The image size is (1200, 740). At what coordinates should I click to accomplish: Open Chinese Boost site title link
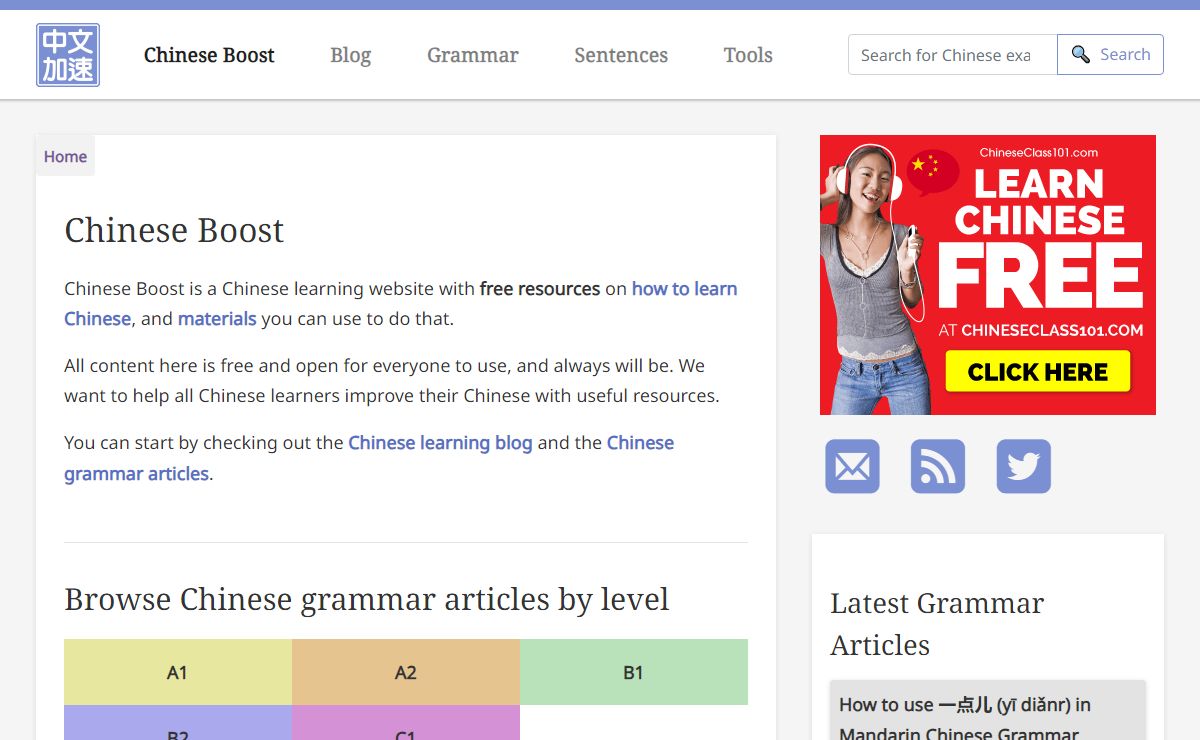[x=209, y=55]
